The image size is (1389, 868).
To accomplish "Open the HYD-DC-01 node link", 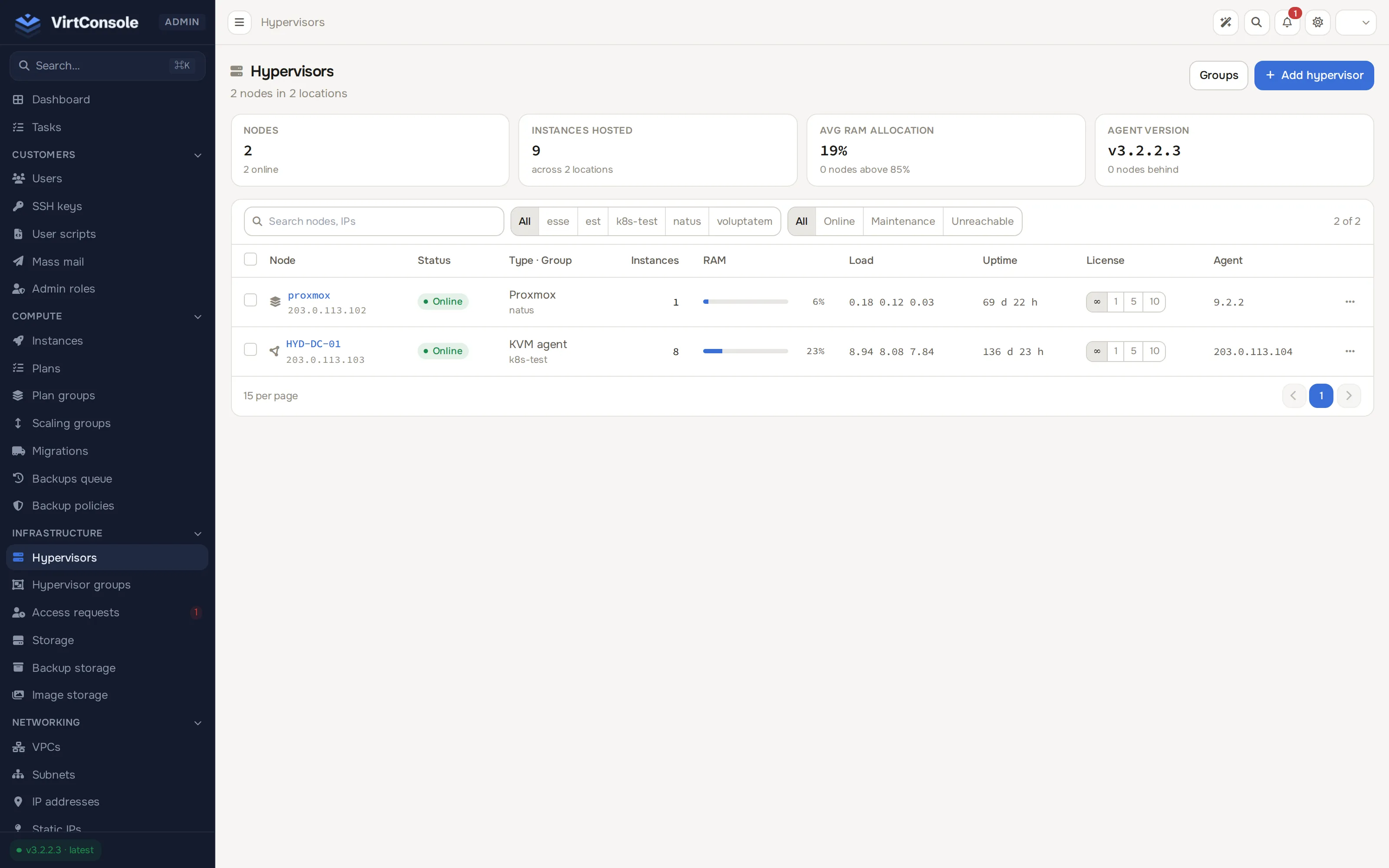I will pyautogui.click(x=313, y=344).
